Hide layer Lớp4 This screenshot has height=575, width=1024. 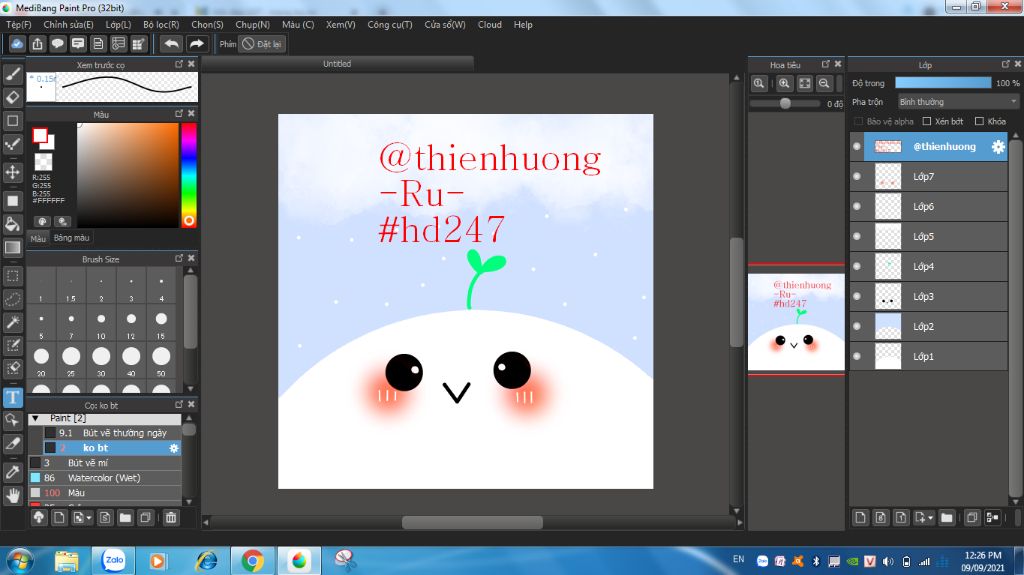[x=857, y=267]
